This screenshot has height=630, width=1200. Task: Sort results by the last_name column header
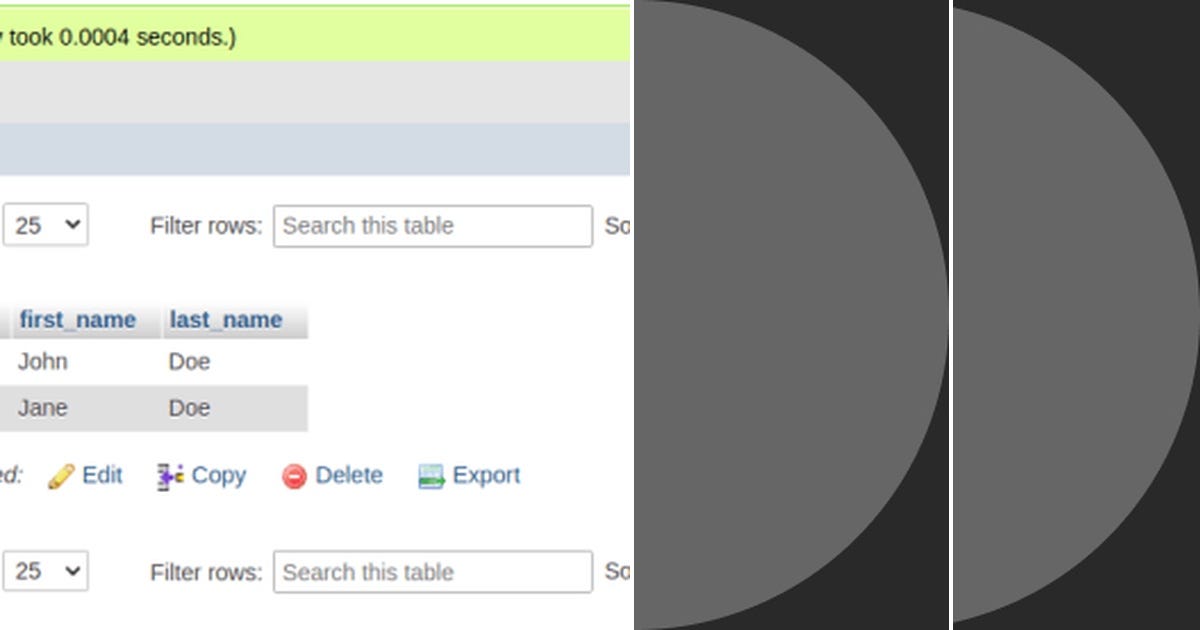(x=224, y=319)
